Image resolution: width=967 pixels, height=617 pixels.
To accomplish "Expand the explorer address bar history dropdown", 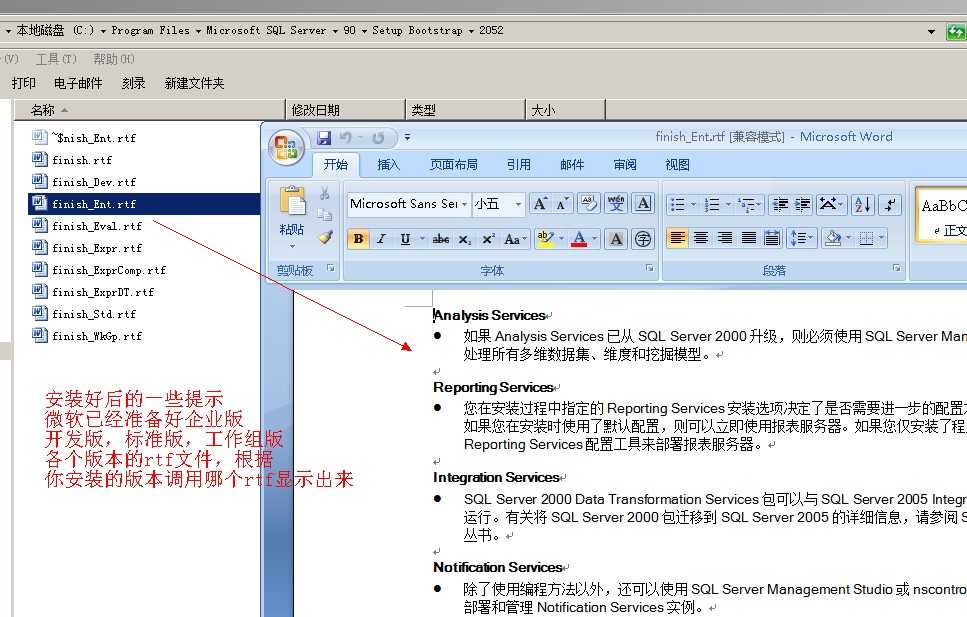I will [931, 31].
